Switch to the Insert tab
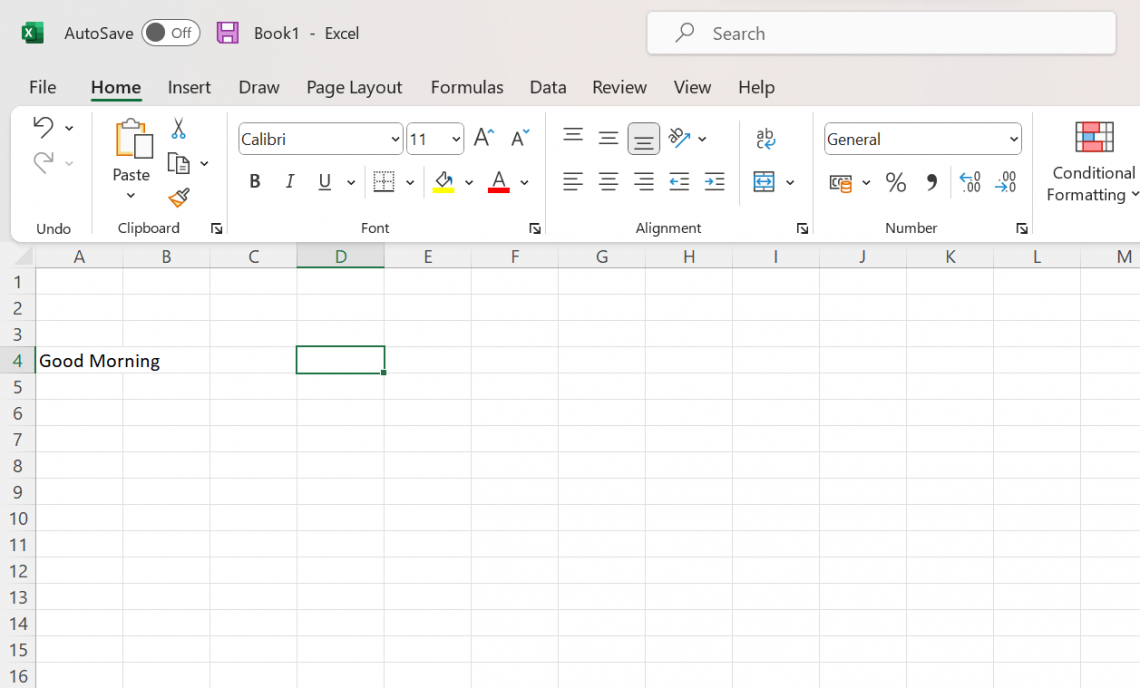1140x688 pixels. pyautogui.click(x=189, y=87)
